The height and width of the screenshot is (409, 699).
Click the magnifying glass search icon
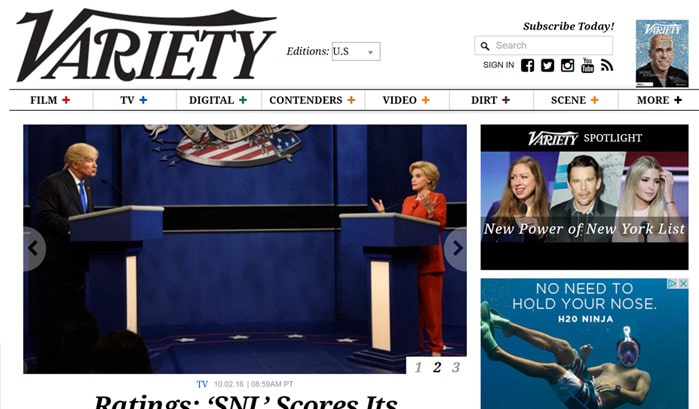coord(485,45)
